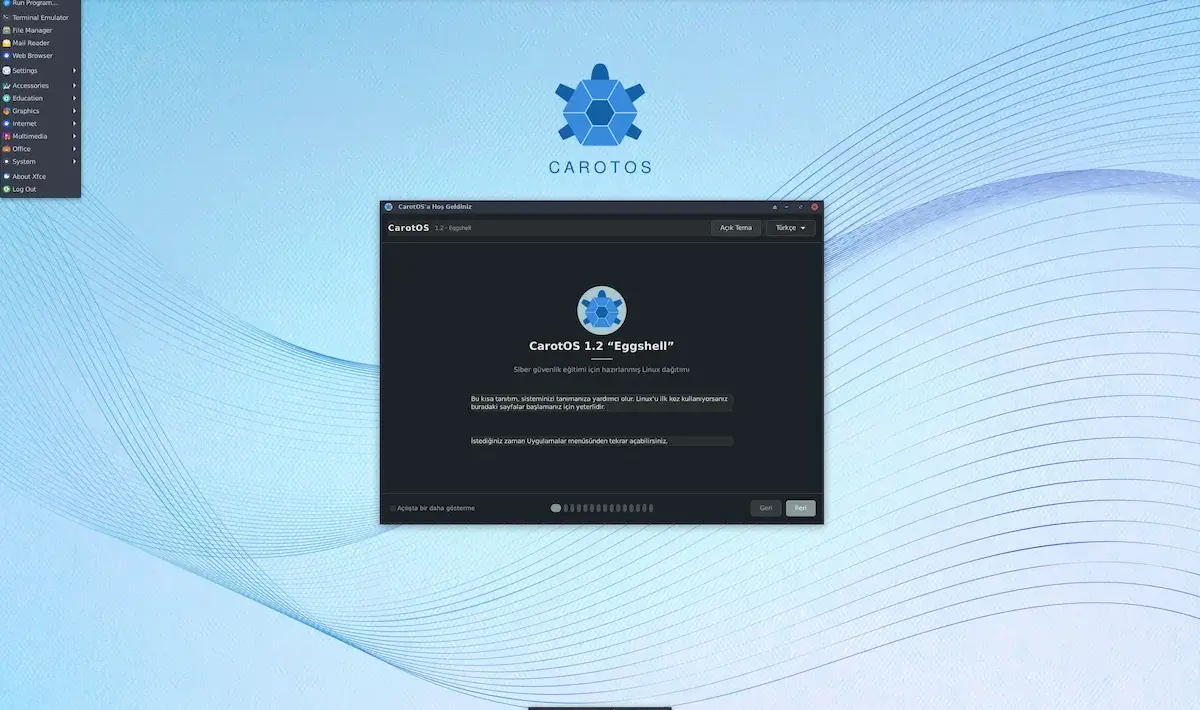Click 'Siber güvenlik eğitimi' subtitle text
Image resolution: width=1200 pixels, height=710 pixels.
click(601, 370)
